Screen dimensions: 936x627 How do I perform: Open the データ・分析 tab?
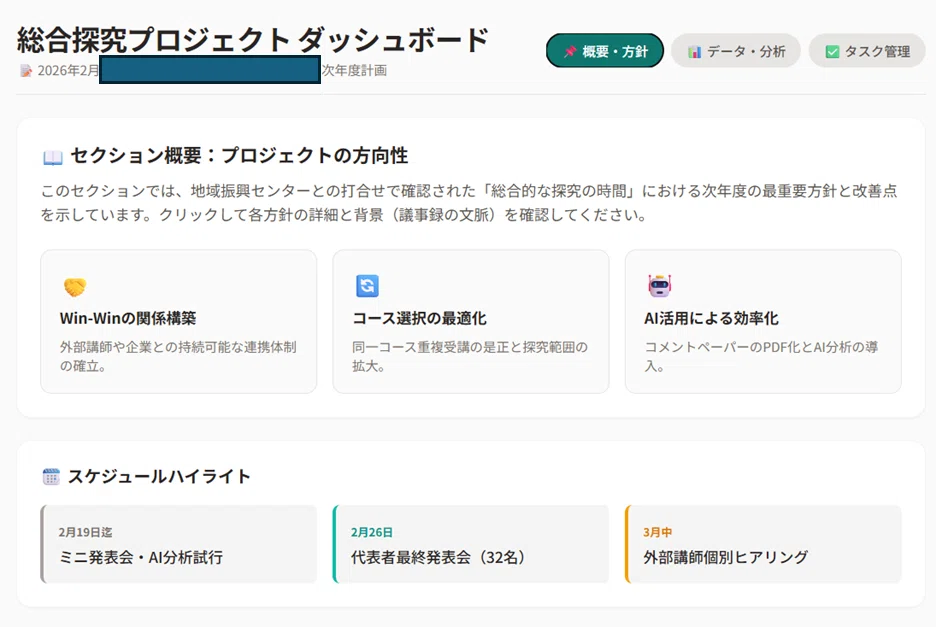pos(736,51)
